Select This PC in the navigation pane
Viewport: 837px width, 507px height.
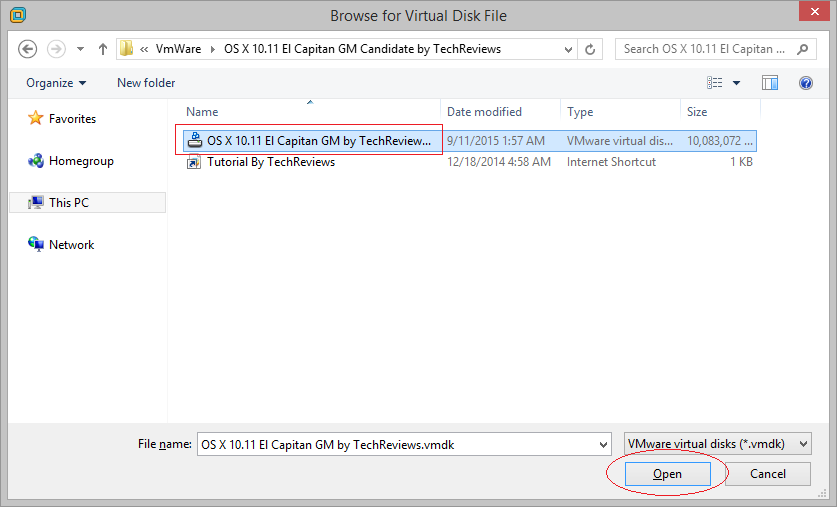point(88,203)
